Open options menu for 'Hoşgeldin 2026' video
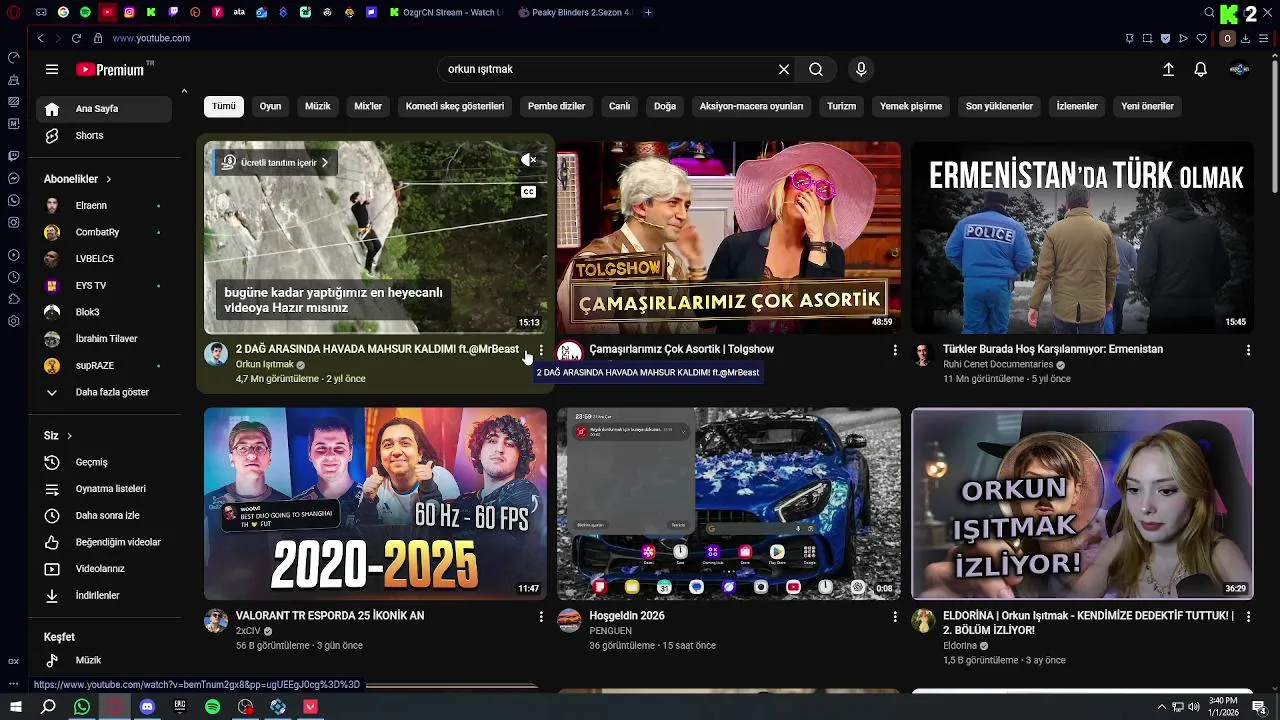This screenshot has height=720, width=1280. coord(895,617)
